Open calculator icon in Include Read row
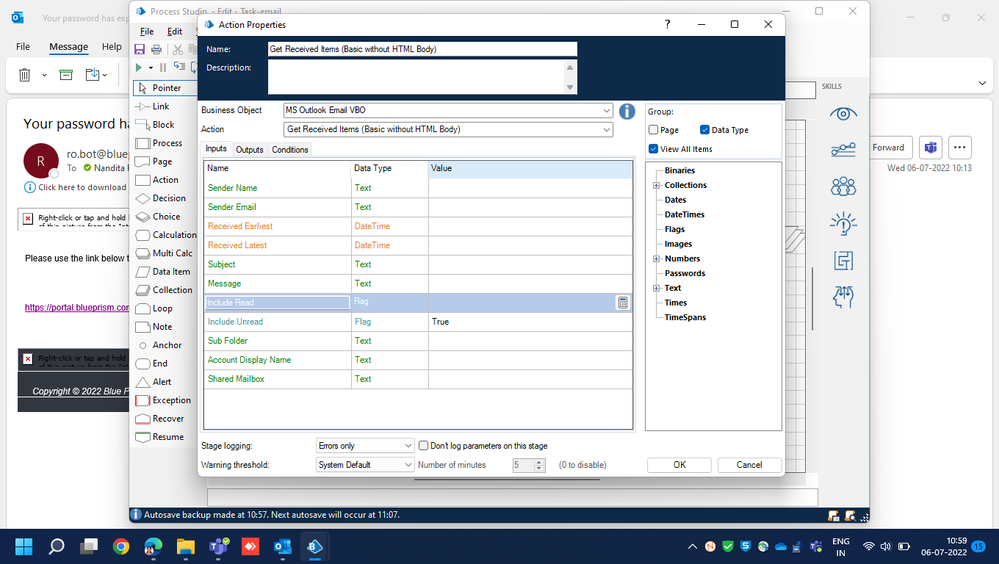 pyautogui.click(x=622, y=302)
